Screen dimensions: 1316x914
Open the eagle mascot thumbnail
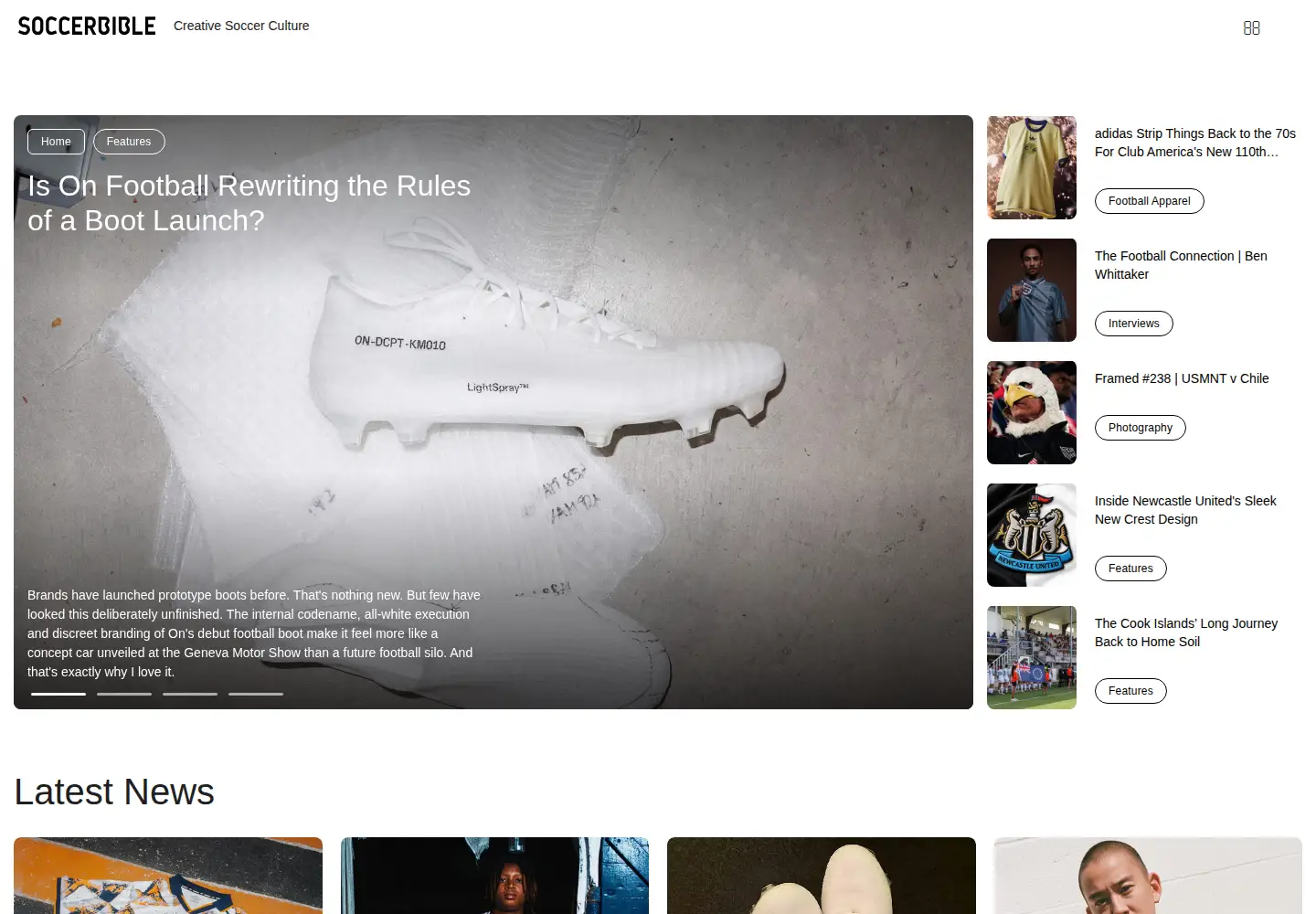click(x=1032, y=412)
